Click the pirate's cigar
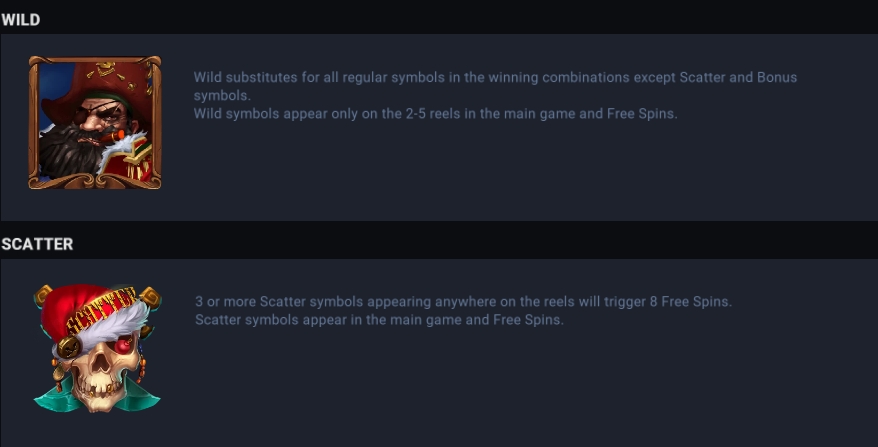 [115, 136]
